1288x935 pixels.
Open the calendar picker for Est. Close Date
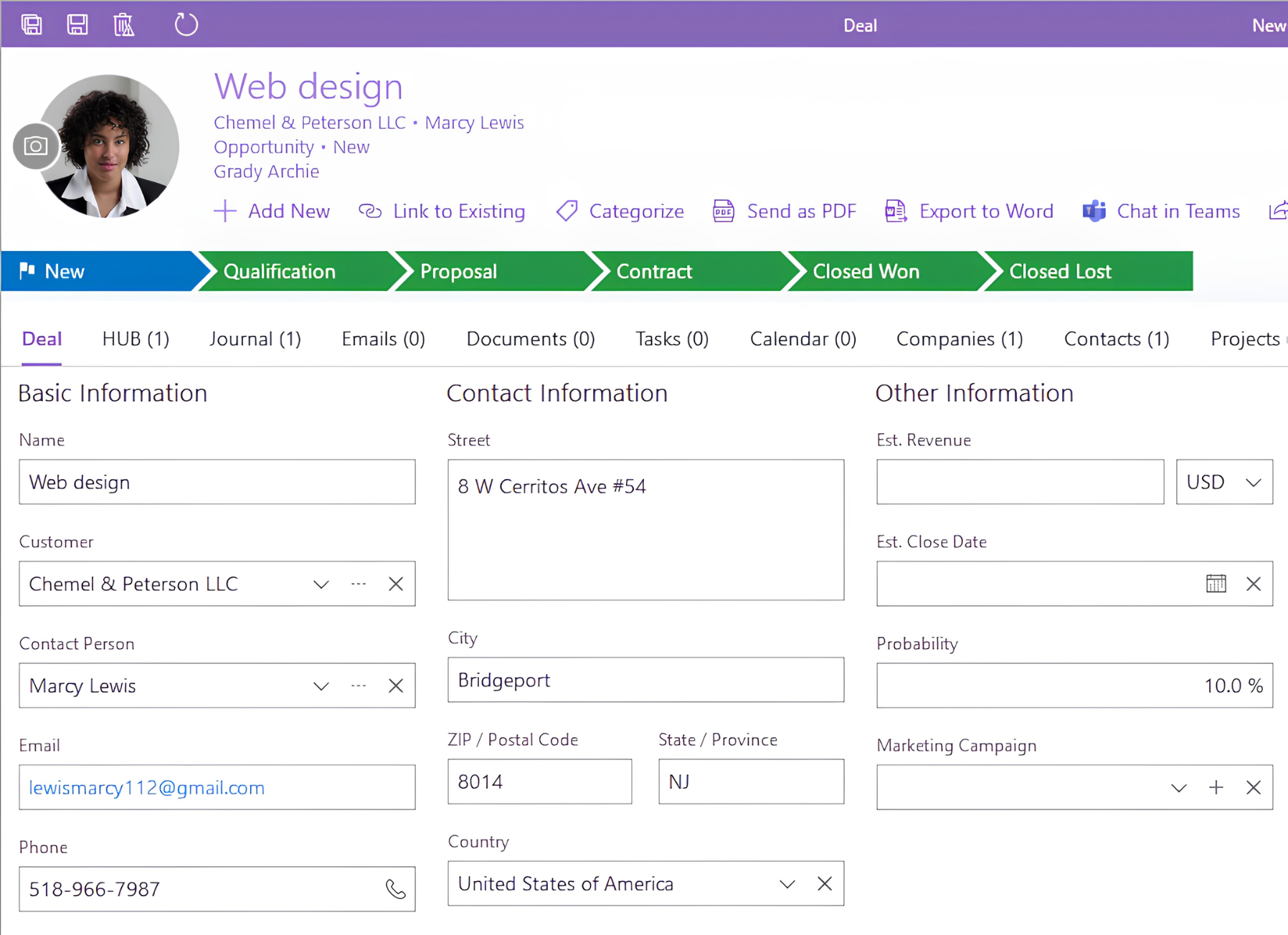[x=1216, y=584]
